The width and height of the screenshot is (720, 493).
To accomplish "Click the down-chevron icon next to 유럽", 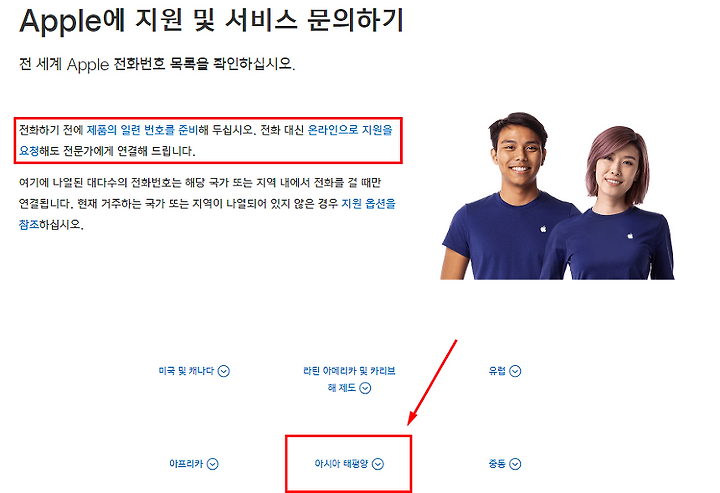I will tap(515, 371).
